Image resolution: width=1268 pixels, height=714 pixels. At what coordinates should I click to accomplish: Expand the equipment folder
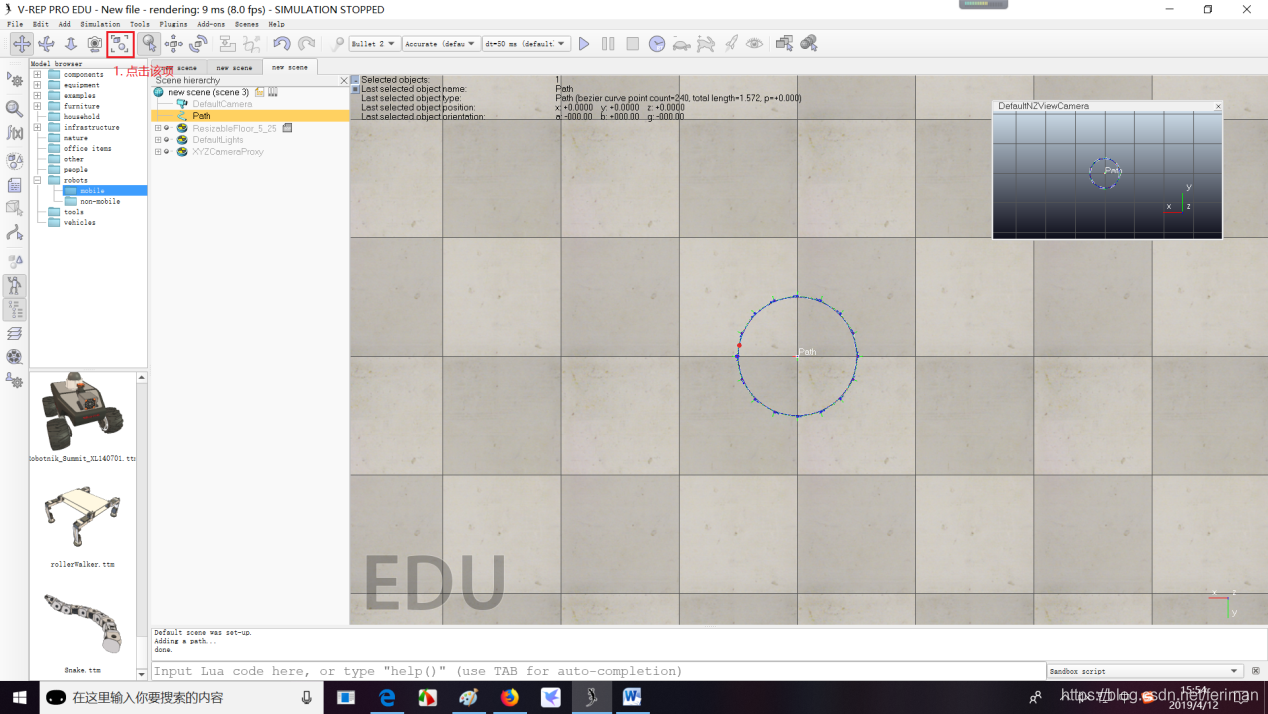37,85
